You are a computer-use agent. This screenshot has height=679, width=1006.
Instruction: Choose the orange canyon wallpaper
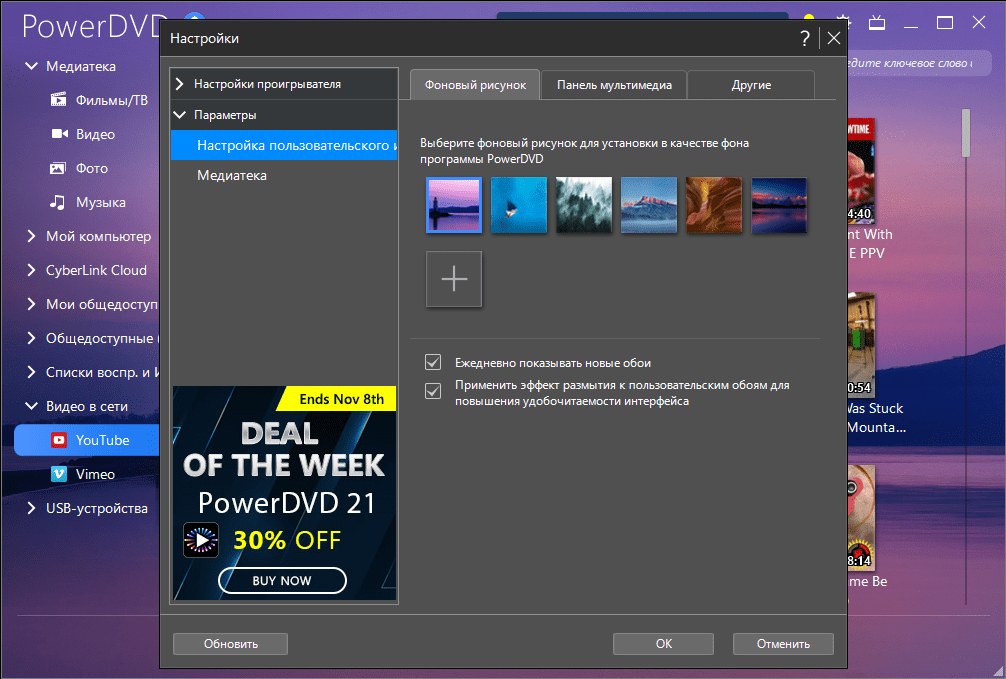click(714, 205)
